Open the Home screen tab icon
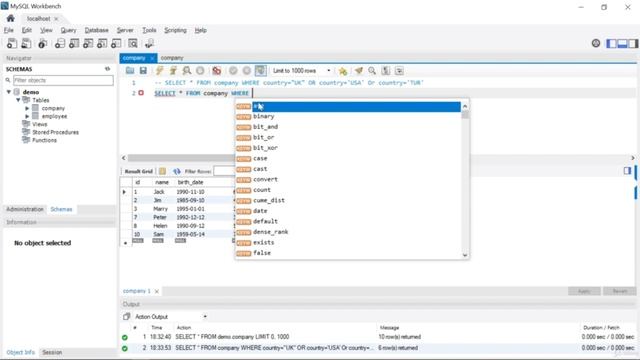640x360 pixels. point(11,18)
